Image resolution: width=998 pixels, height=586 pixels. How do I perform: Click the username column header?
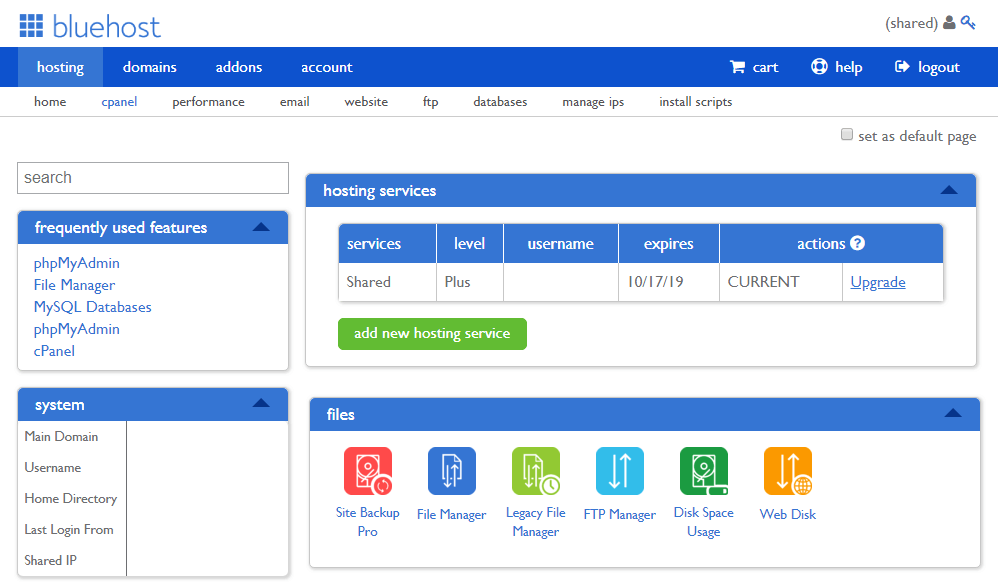561,243
